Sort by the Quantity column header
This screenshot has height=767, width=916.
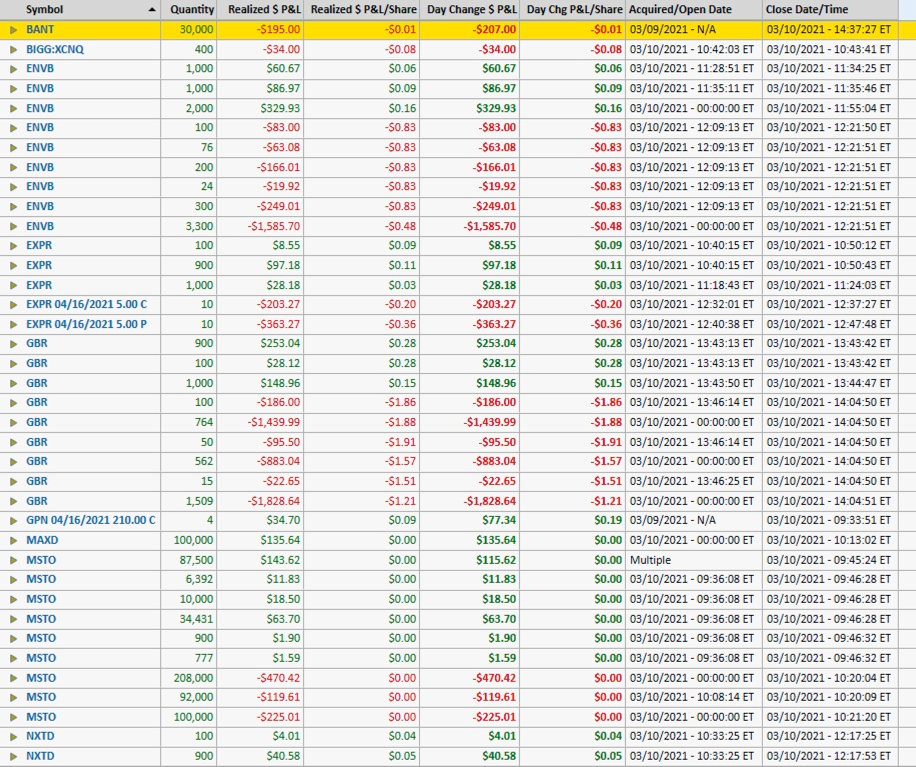click(191, 9)
